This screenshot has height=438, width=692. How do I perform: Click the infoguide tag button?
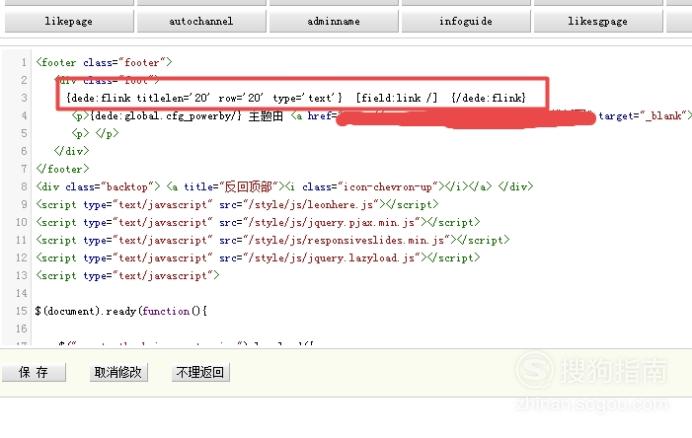pyautogui.click(x=466, y=21)
